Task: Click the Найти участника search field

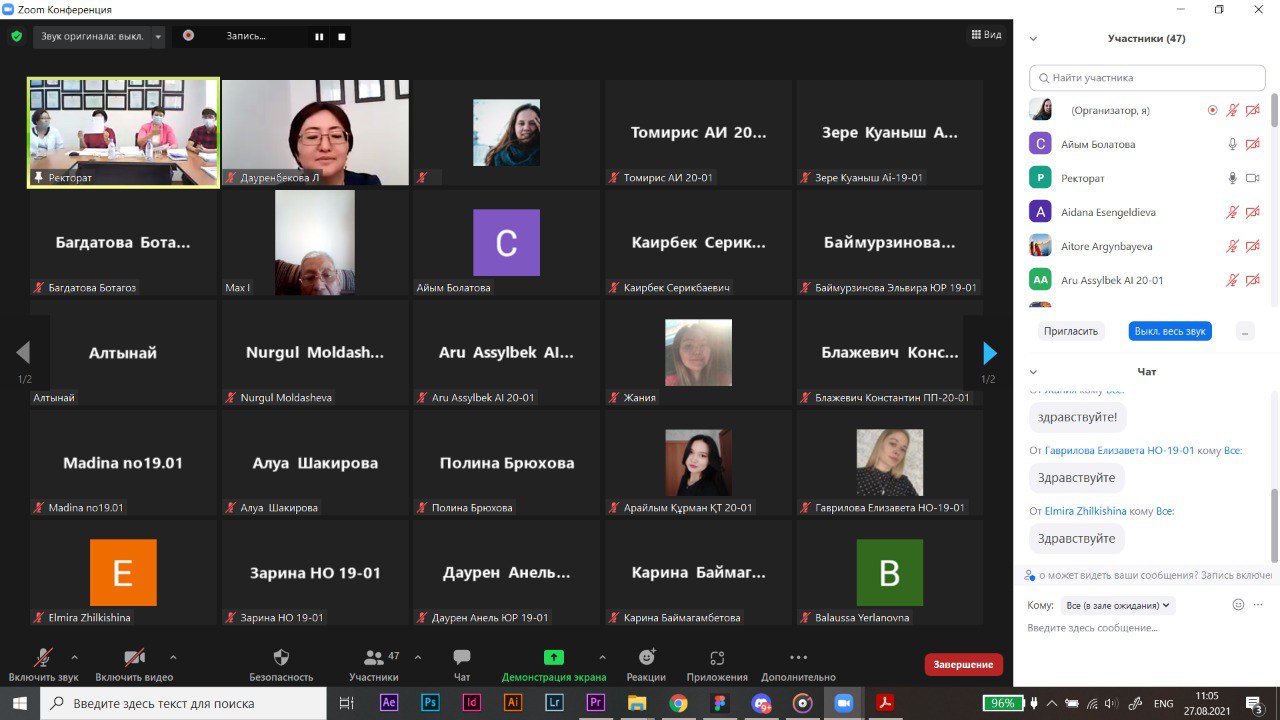Action: click(1147, 78)
